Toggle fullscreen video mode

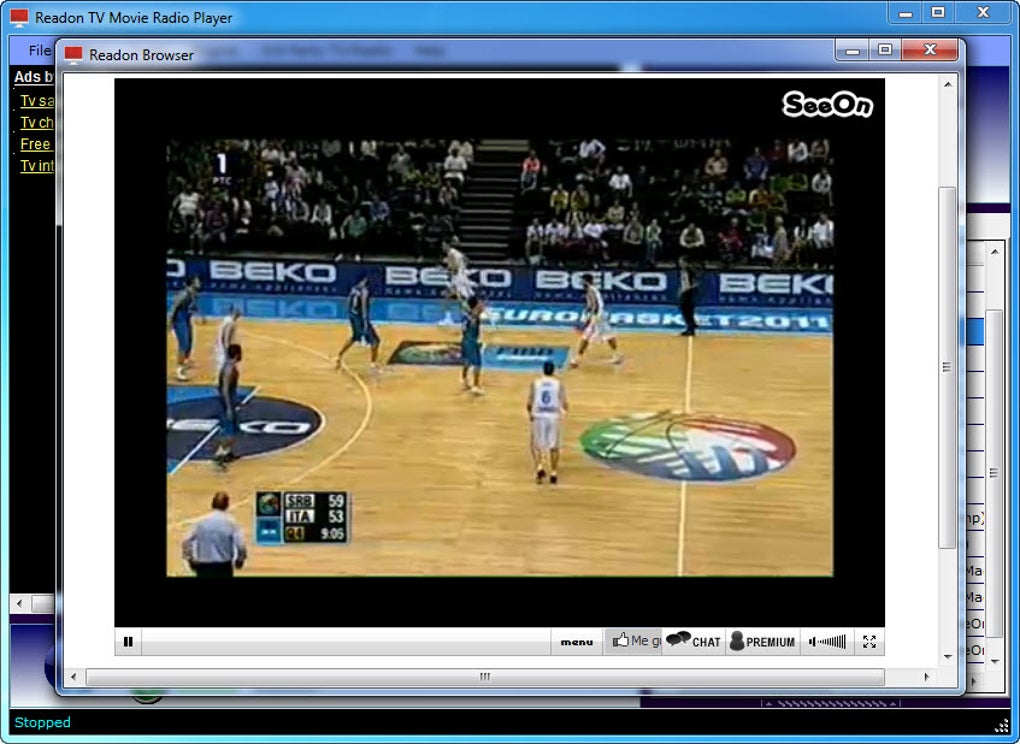869,642
